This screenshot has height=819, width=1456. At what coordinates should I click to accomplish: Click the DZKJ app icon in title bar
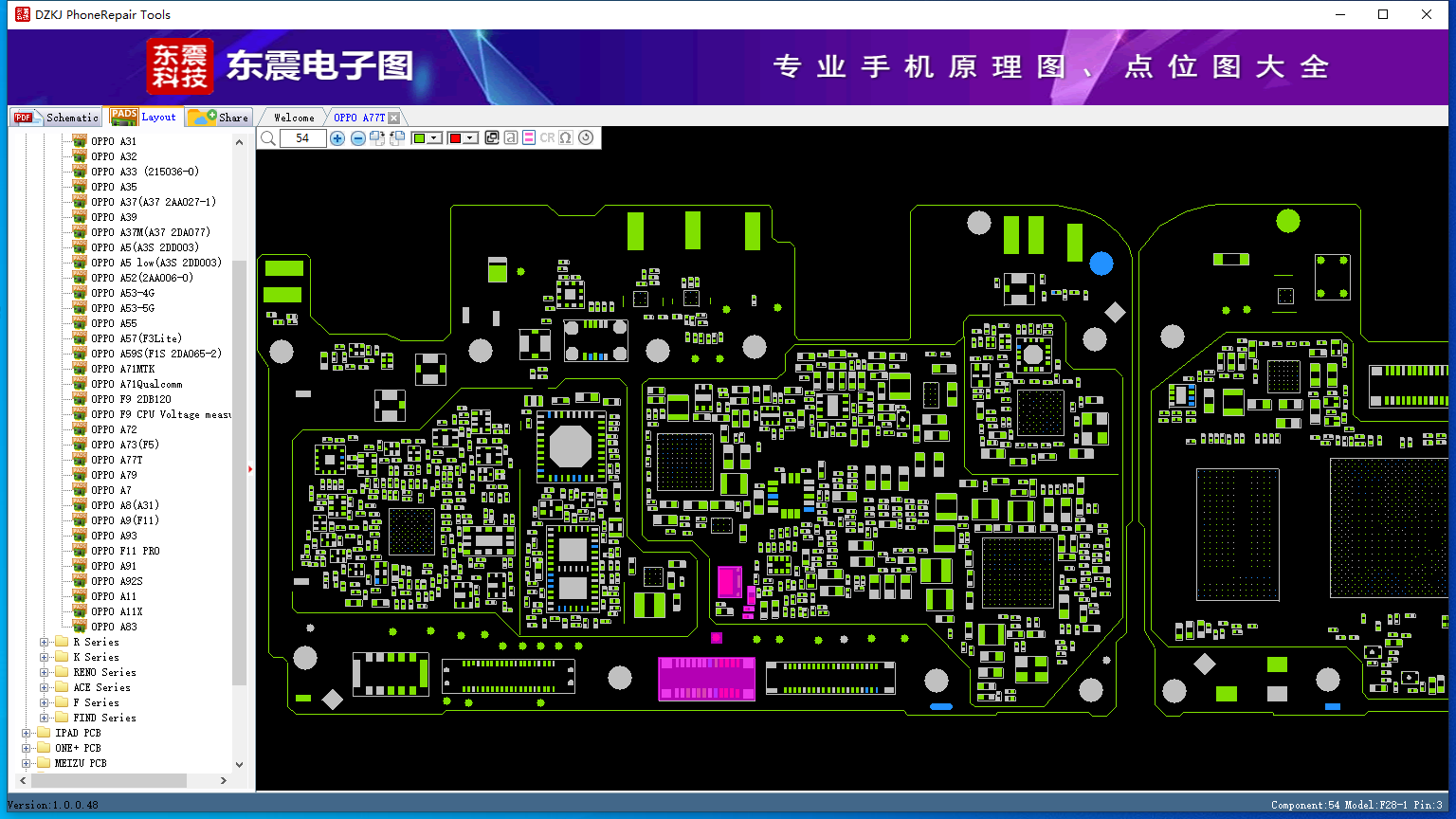[22, 14]
